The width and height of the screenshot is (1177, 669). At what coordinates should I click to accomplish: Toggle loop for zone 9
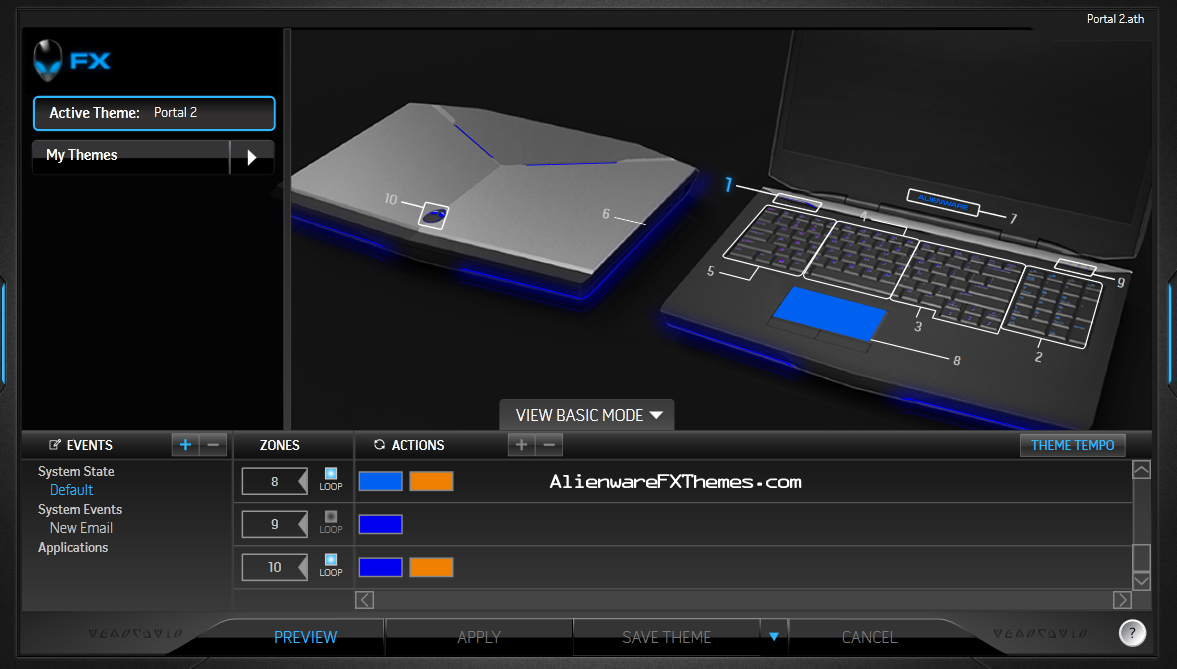pos(330,517)
